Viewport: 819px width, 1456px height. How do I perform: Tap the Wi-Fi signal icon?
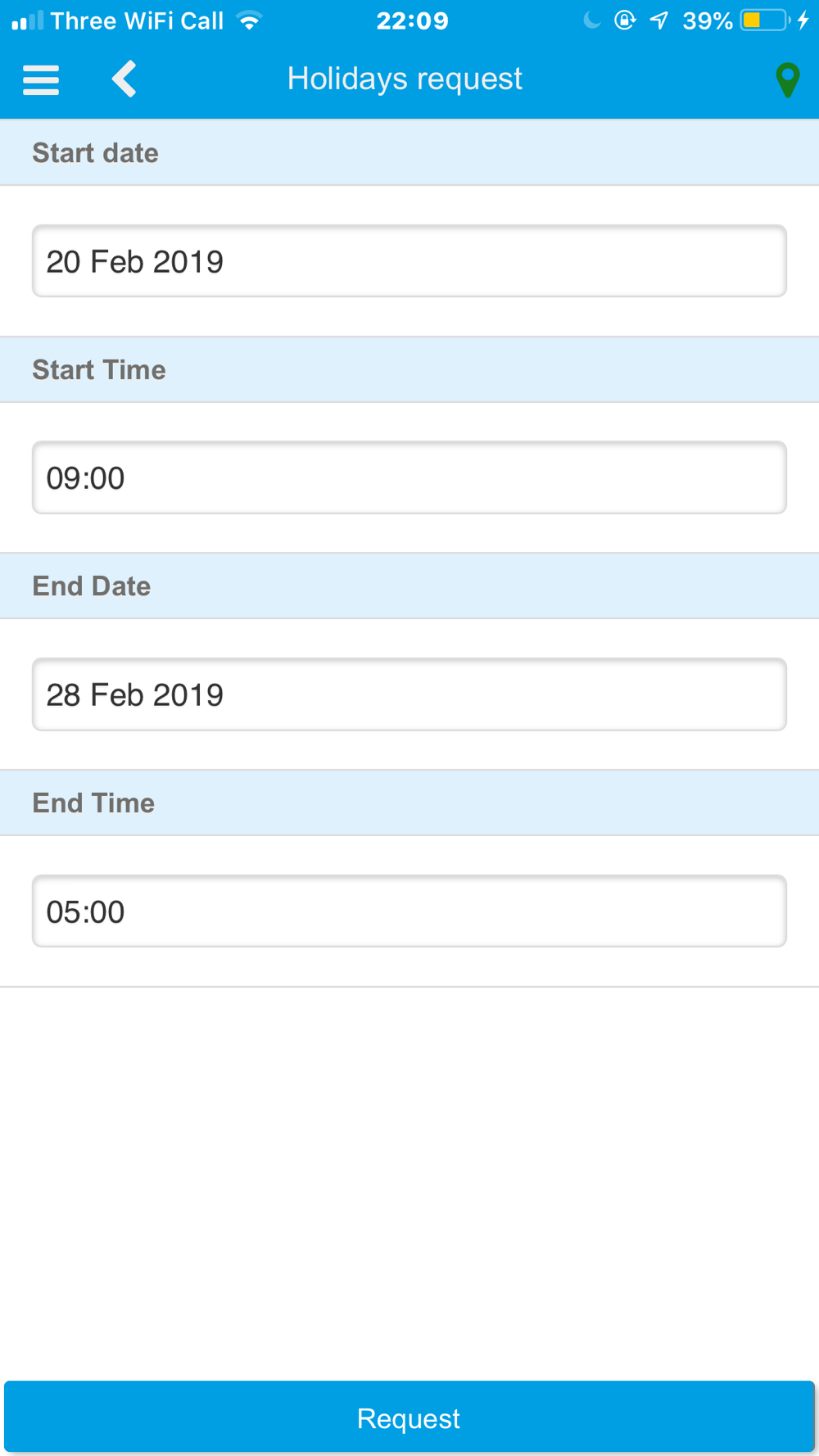click(249, 20)
